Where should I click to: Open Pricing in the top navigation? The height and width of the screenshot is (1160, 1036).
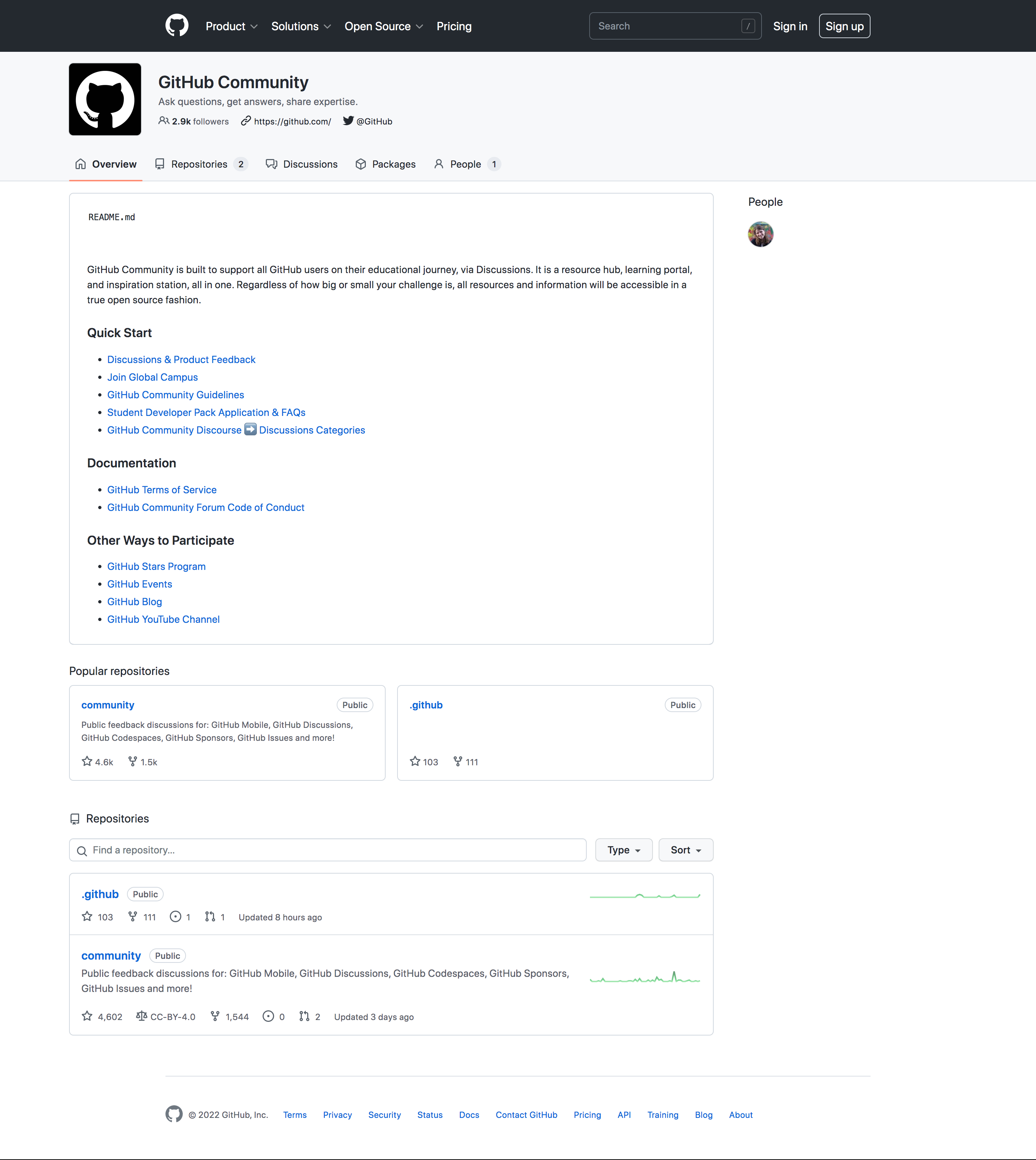coord(454,26)
